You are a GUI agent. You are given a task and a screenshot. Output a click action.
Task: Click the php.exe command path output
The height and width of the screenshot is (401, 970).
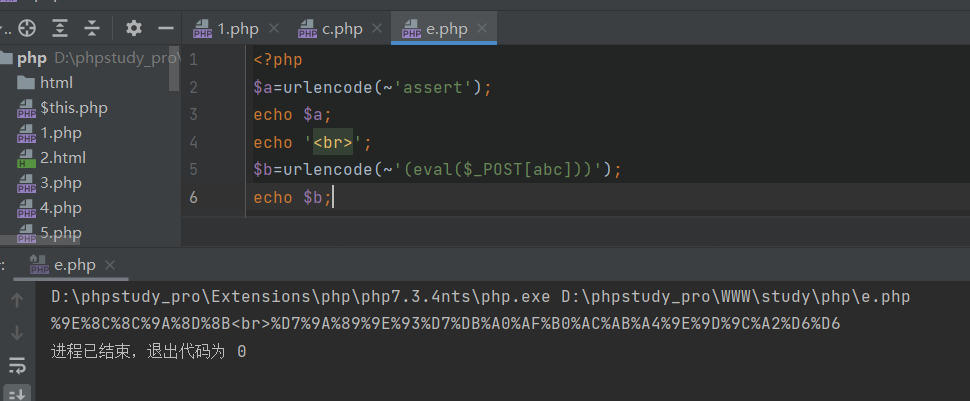(x=481, y=297)
